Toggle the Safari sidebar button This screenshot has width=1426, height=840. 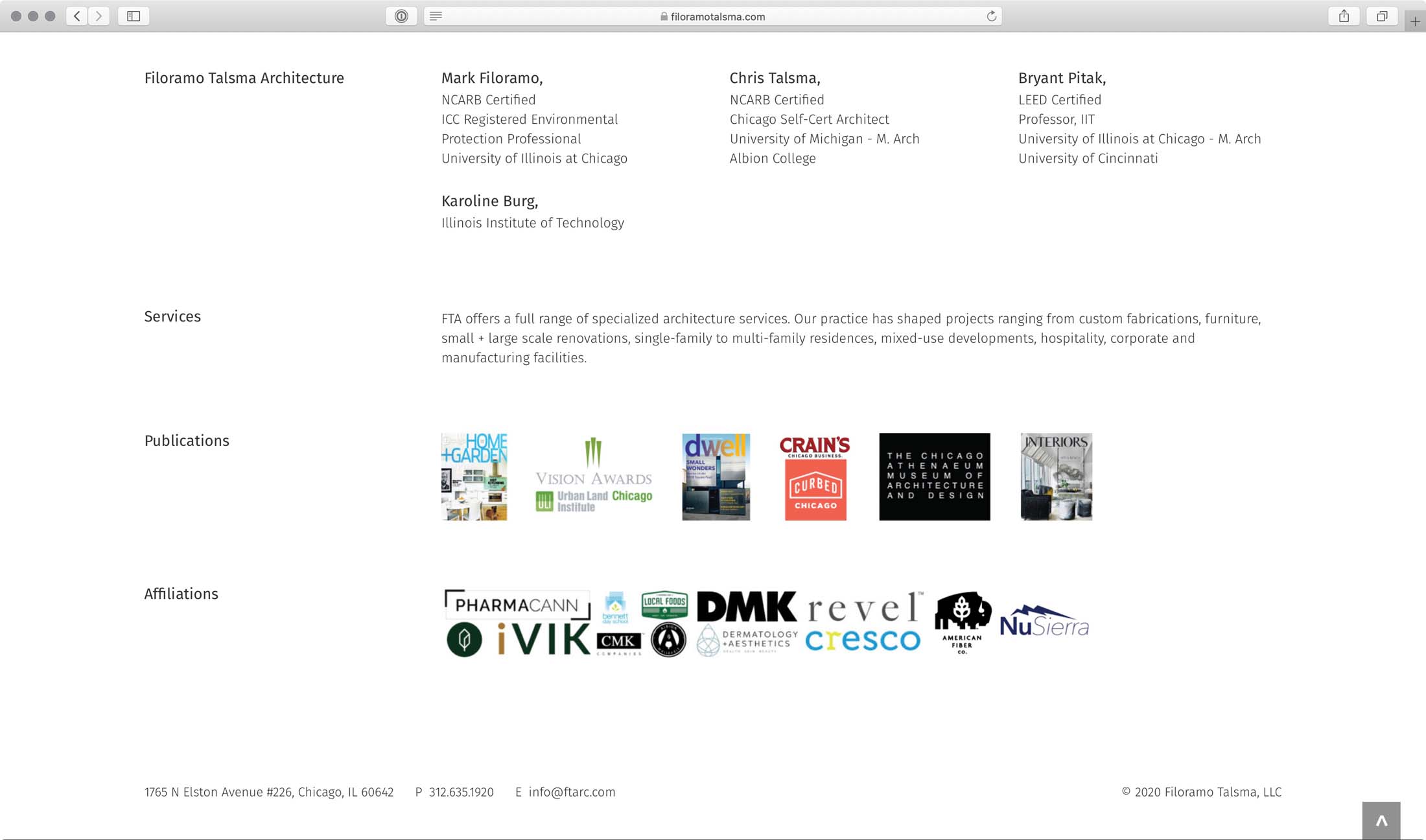pos(134,16)
